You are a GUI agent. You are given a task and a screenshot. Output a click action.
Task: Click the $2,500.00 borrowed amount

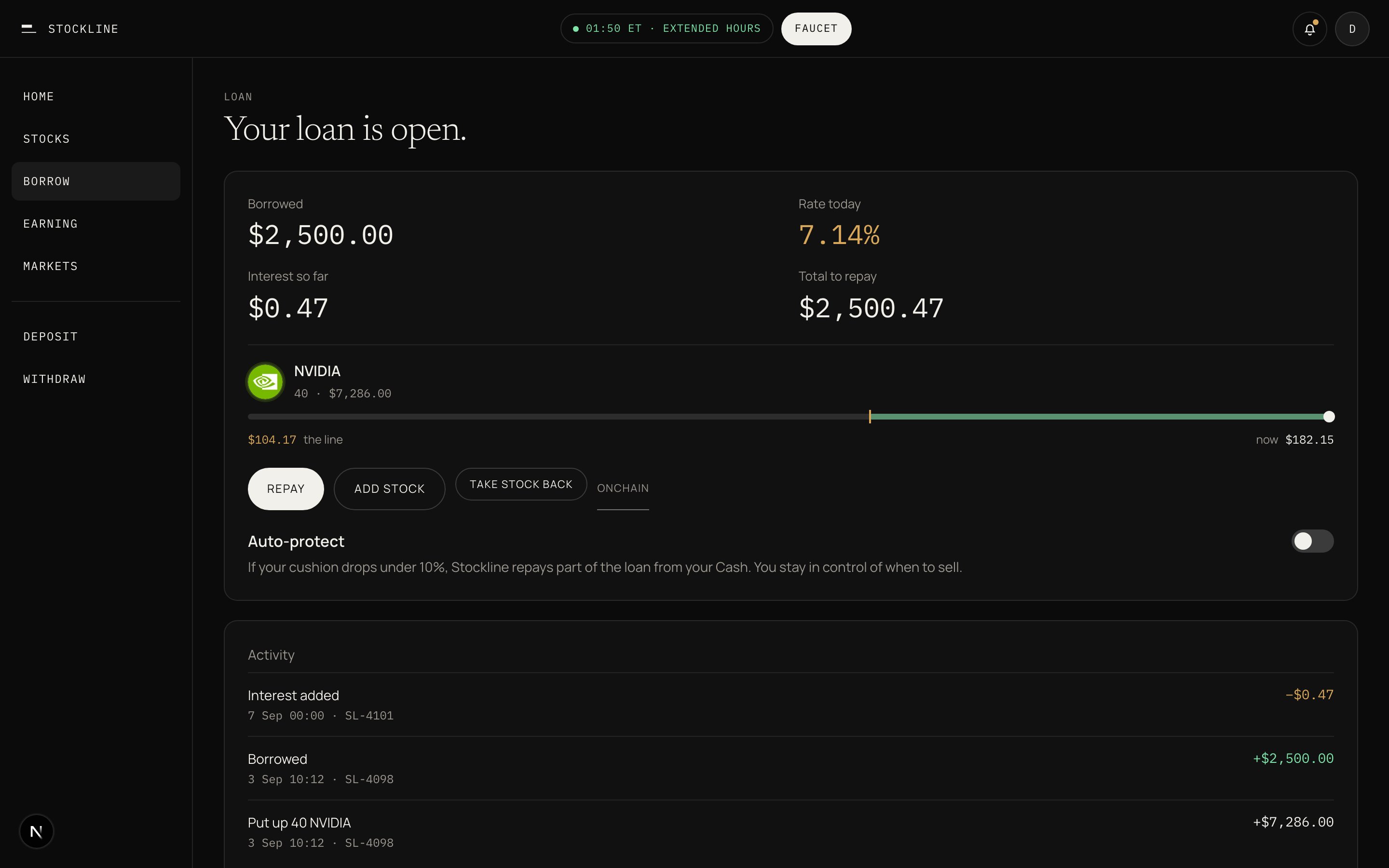pyautogui.click(x=320, y=235)
